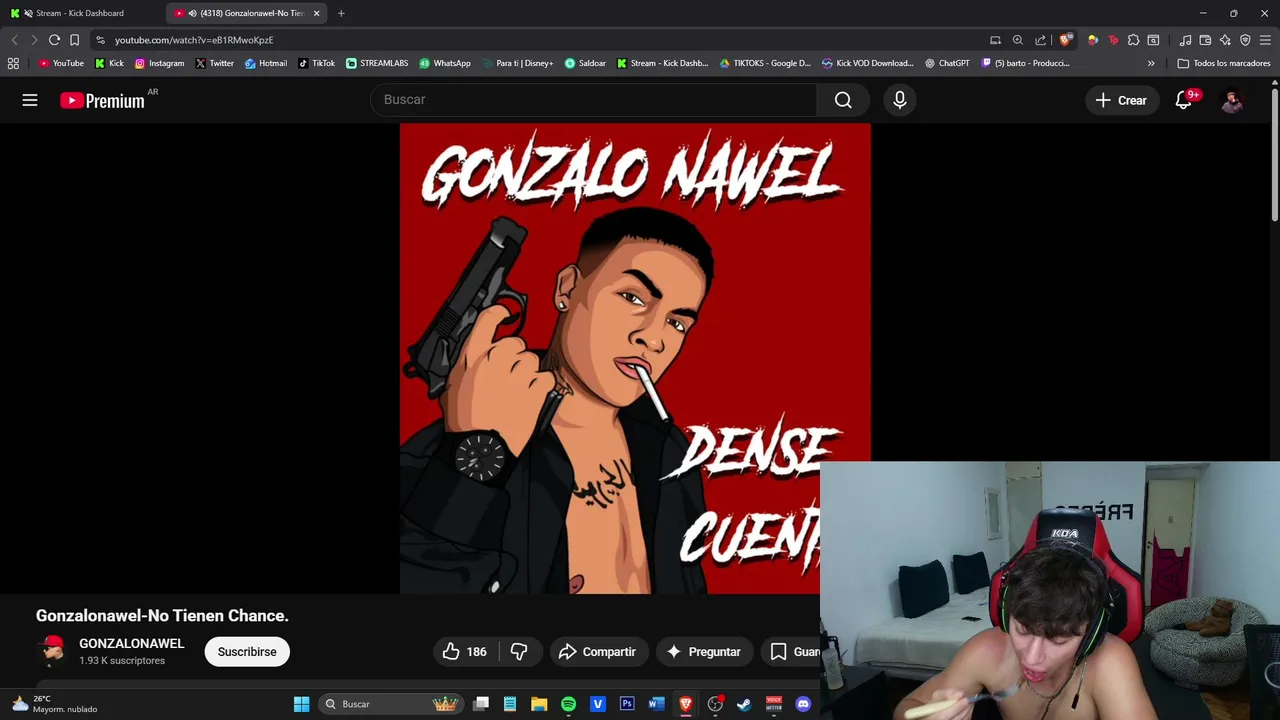This screenshot has height=720, width=1280.
Task: Dislike the video with thumbs-down
Action: tap(519, 652)
